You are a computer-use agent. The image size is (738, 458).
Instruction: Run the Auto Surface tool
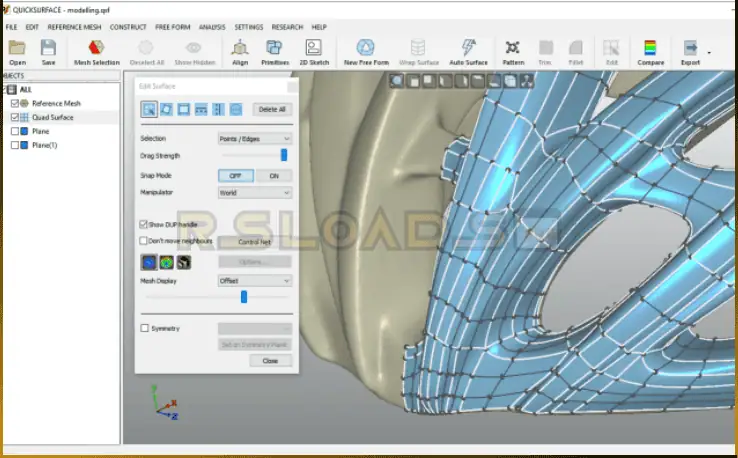coord(467,52)
